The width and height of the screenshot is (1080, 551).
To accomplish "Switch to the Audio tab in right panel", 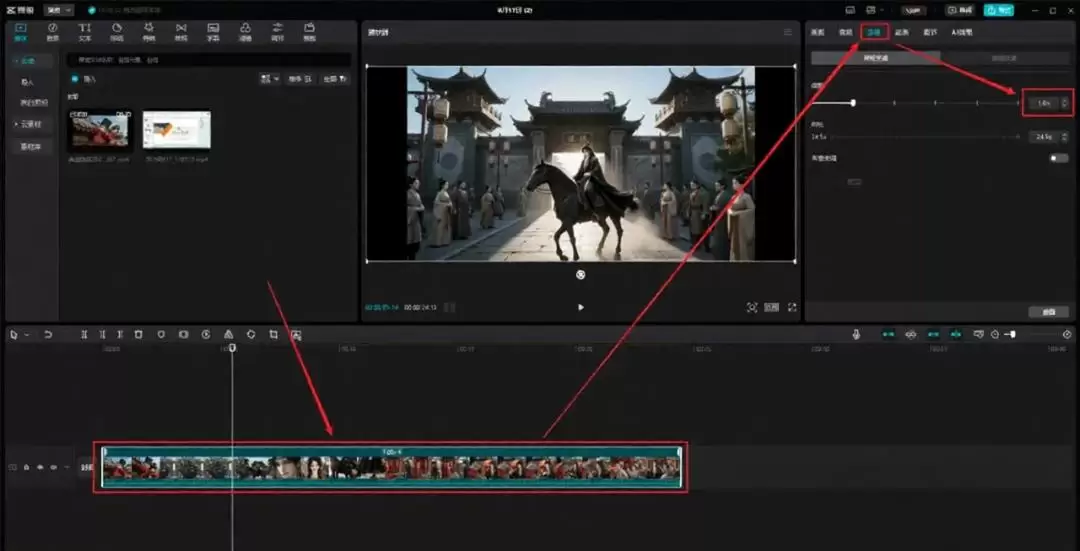I will click(x=845, y=32).
